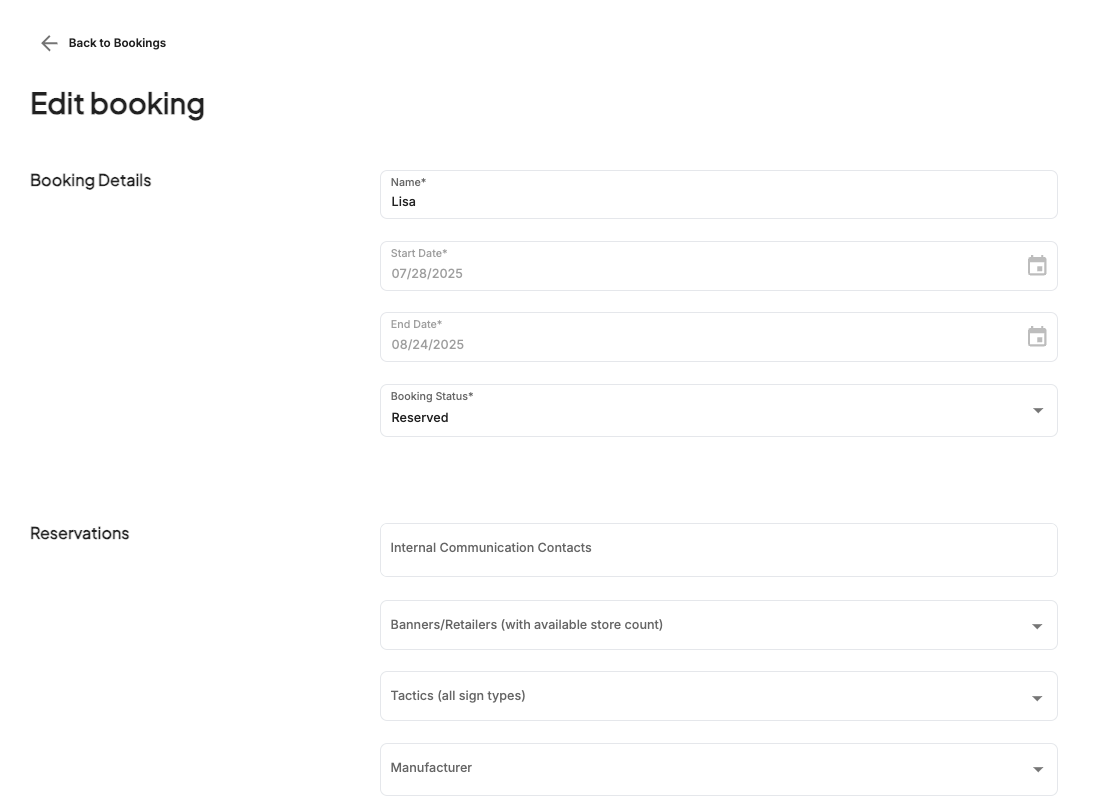Edit the Name field containing Lisa
This screenshot has width=1116, height=812.
pos(719,194)
